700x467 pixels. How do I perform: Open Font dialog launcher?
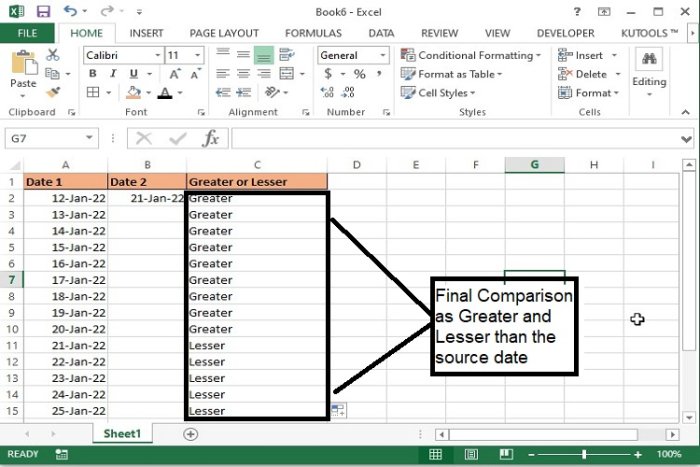point(201,113)
